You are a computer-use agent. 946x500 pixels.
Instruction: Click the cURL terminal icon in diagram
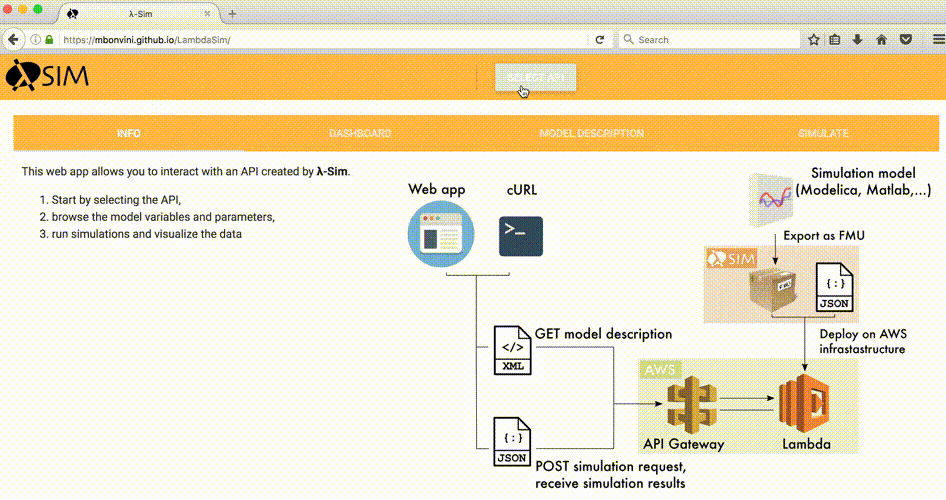point(521,236)
